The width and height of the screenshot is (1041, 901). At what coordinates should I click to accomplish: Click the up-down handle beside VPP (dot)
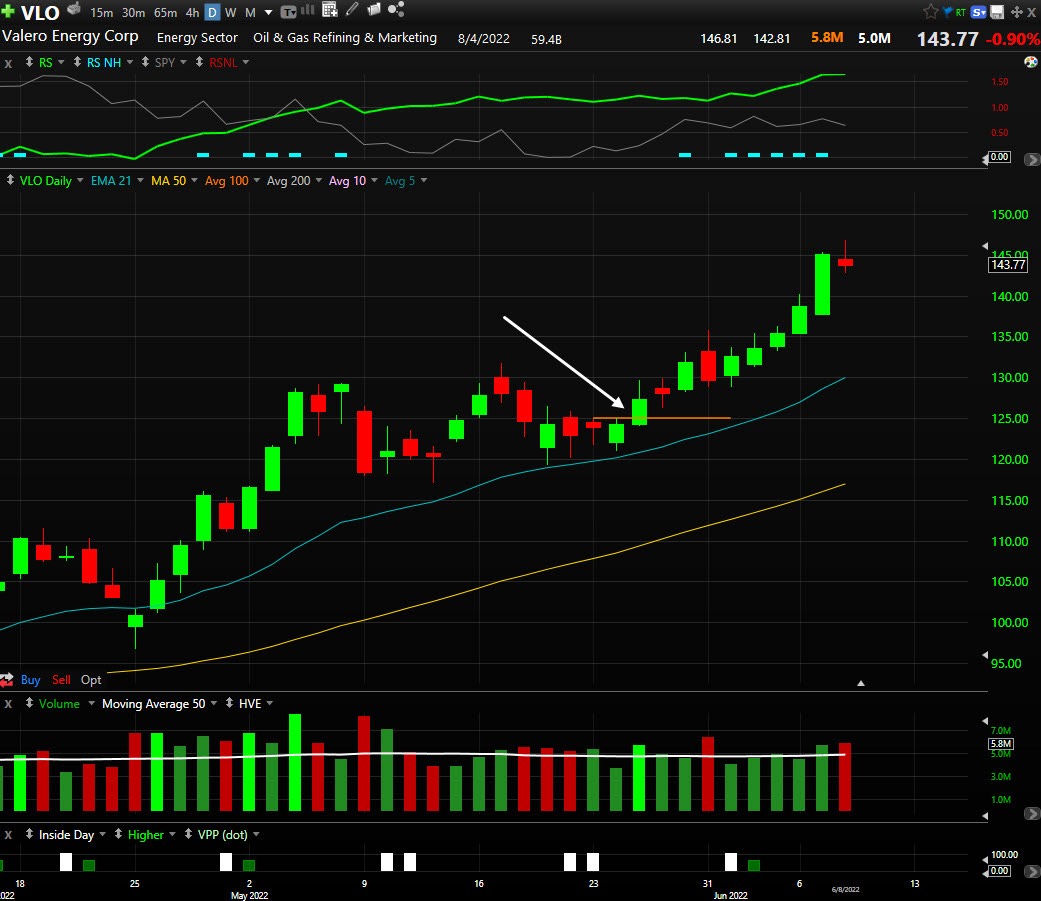click(188, 833)
